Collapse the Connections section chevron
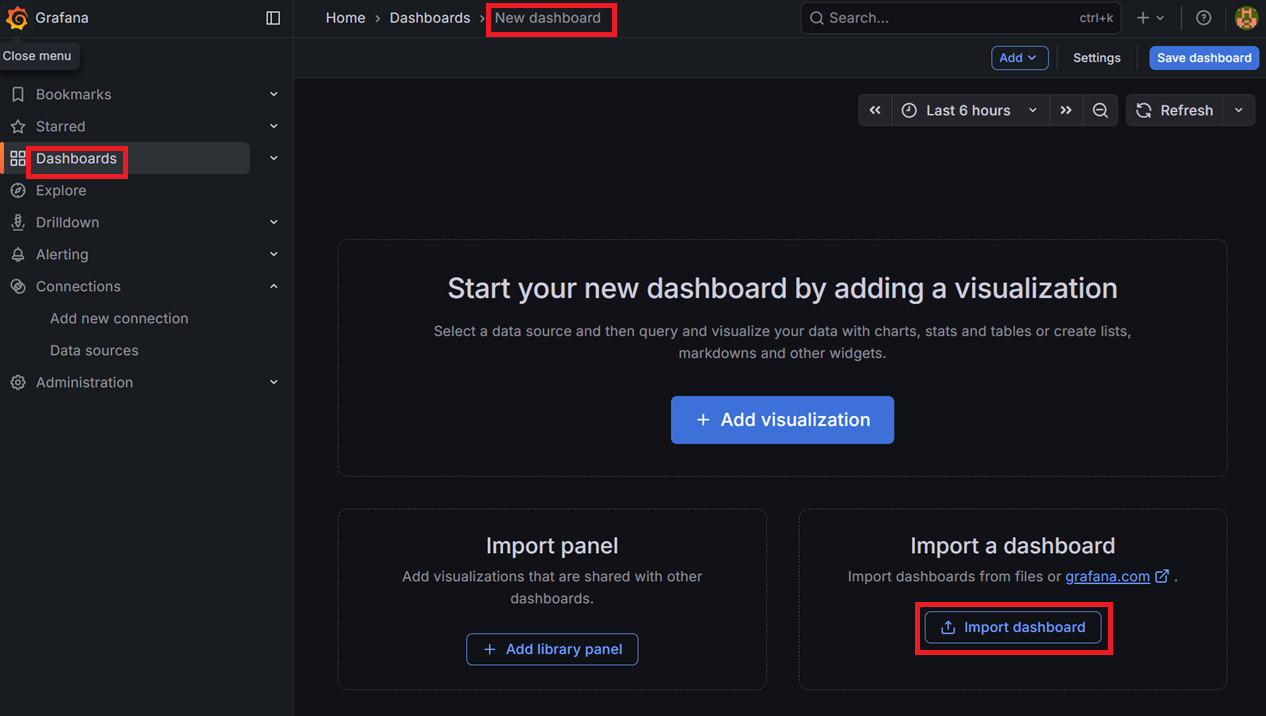The height and width of the screenshot is (716, 1266). [x=274, y=286]
